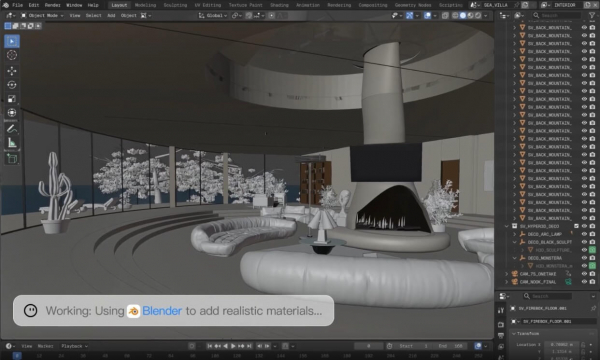Click the SEA_VILLA scene name field

click(495, 5)
